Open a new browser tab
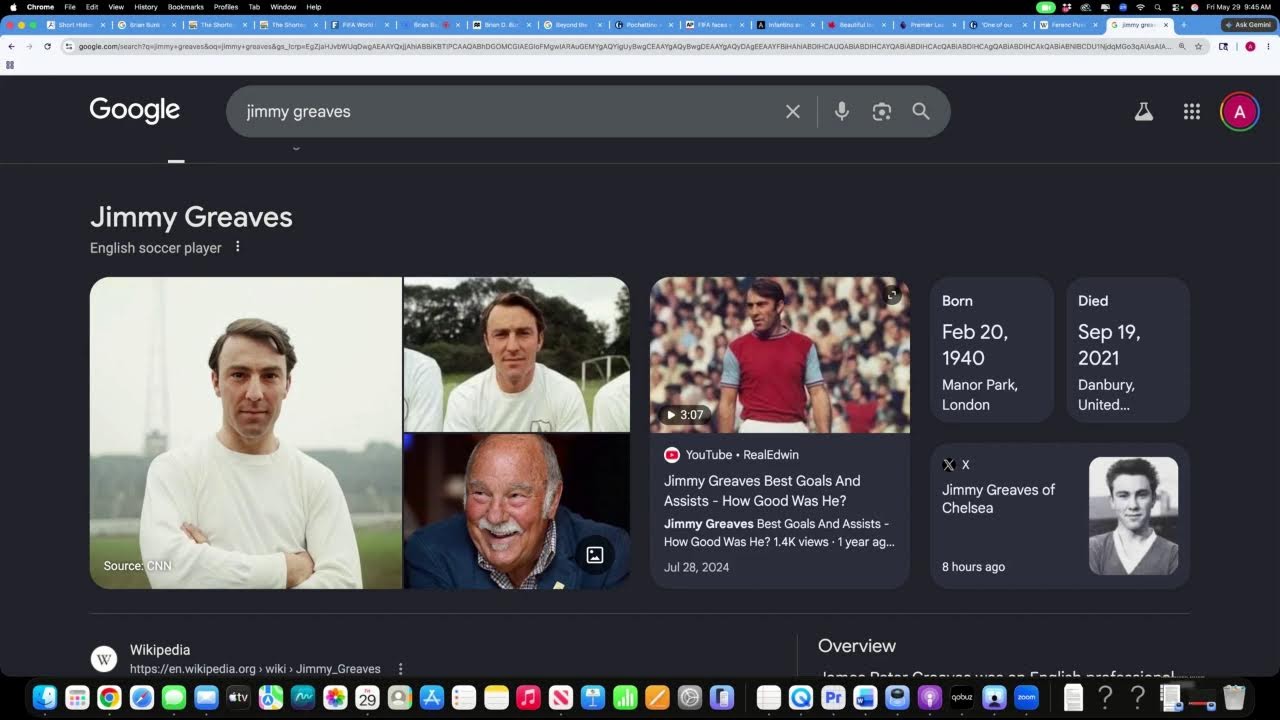The width and height of the screenshot is (1280, 720). [x=1184, y=24]
